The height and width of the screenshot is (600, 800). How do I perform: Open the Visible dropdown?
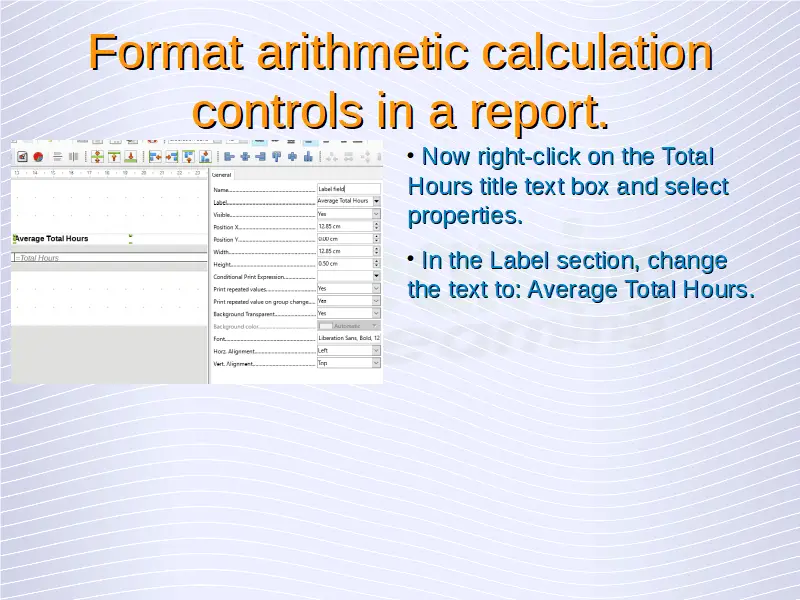[348, 214]
